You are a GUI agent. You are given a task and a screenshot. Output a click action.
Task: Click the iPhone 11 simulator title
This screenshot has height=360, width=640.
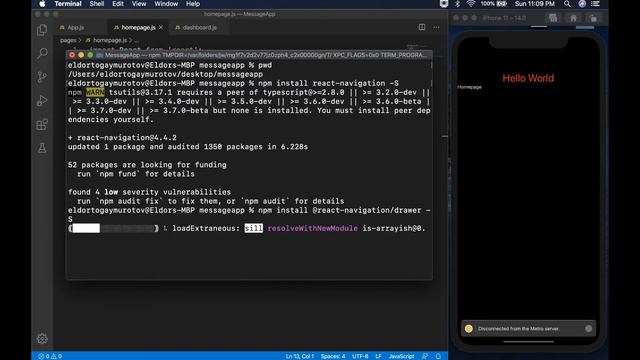504,18
